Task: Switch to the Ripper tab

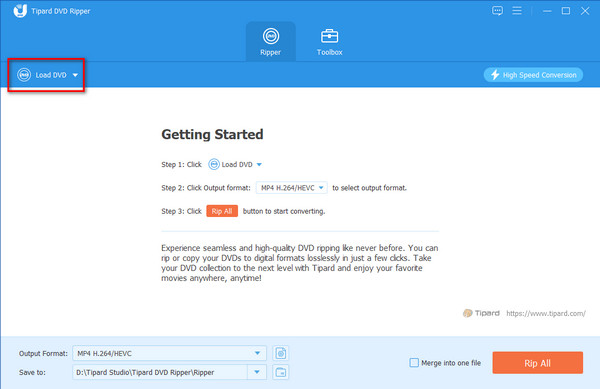Action: point(271,42)
